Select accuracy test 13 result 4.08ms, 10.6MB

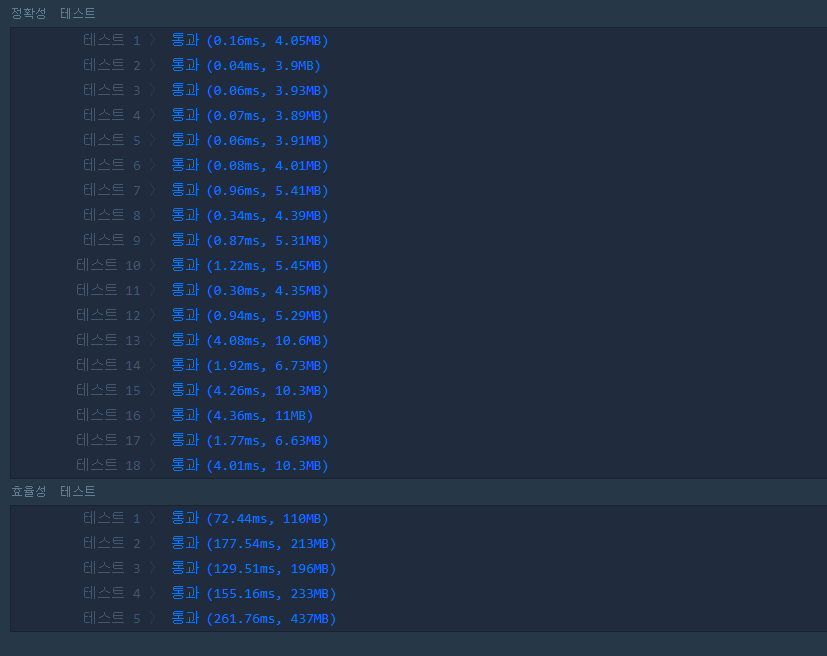[x=250, y=341]
